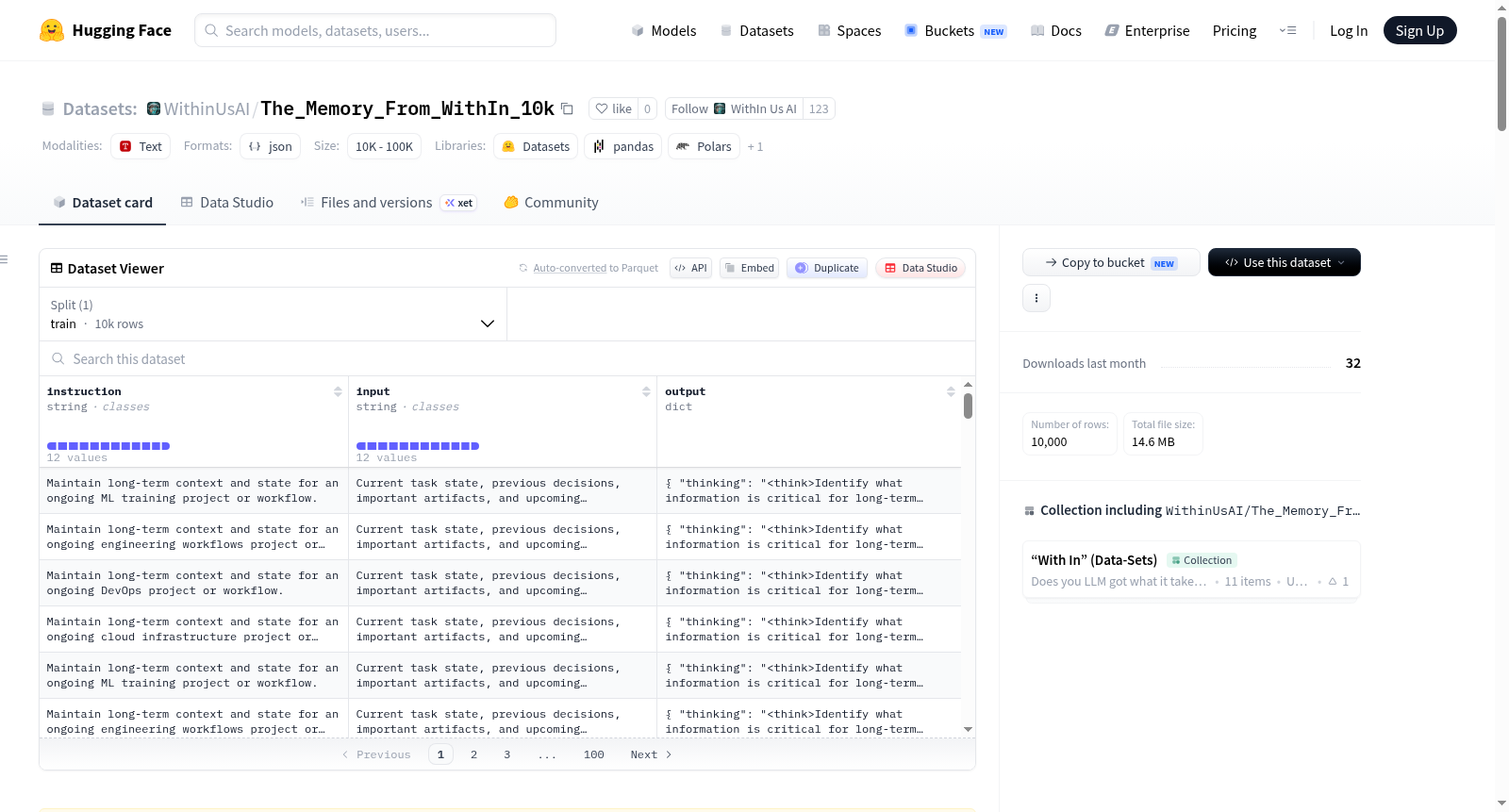
Task: Duplicate this dataset
Action: click(827, 268)
